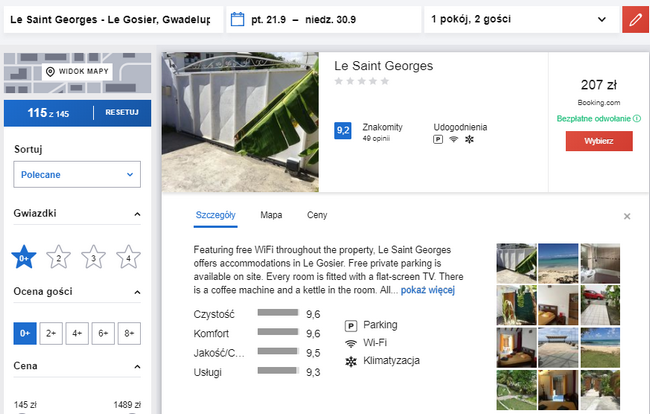Select the 0+ guest rating filter

[x=25, y=333]
